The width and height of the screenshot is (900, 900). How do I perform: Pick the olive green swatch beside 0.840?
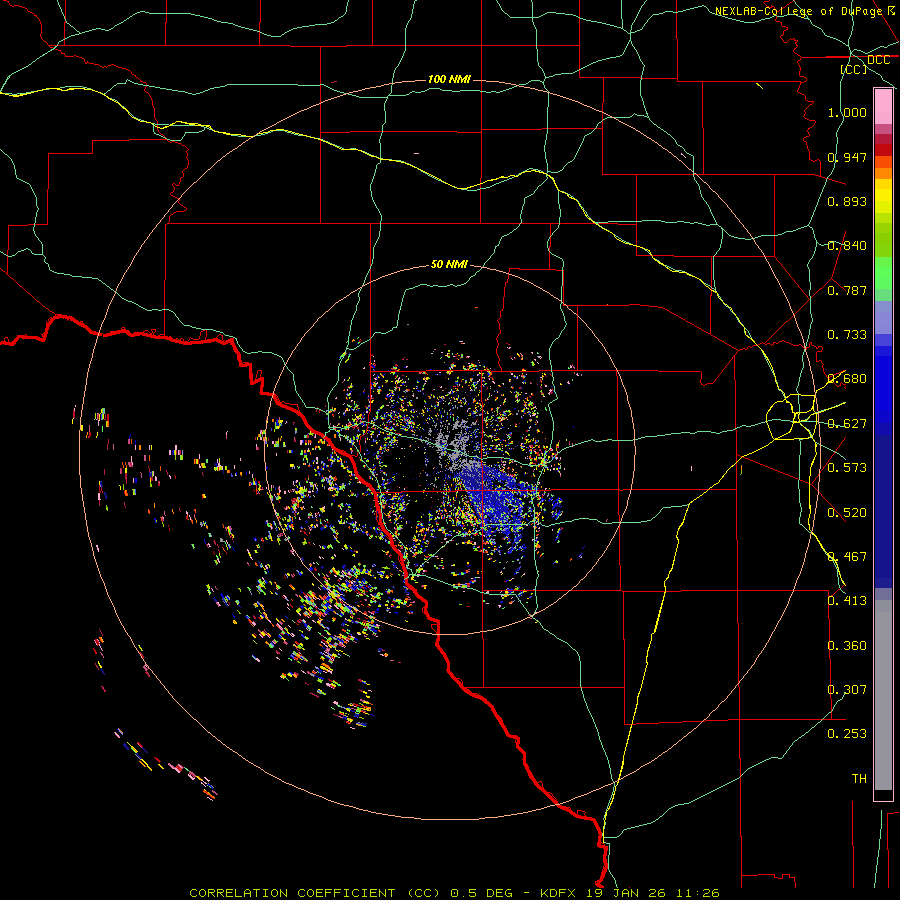coord(883,240)
